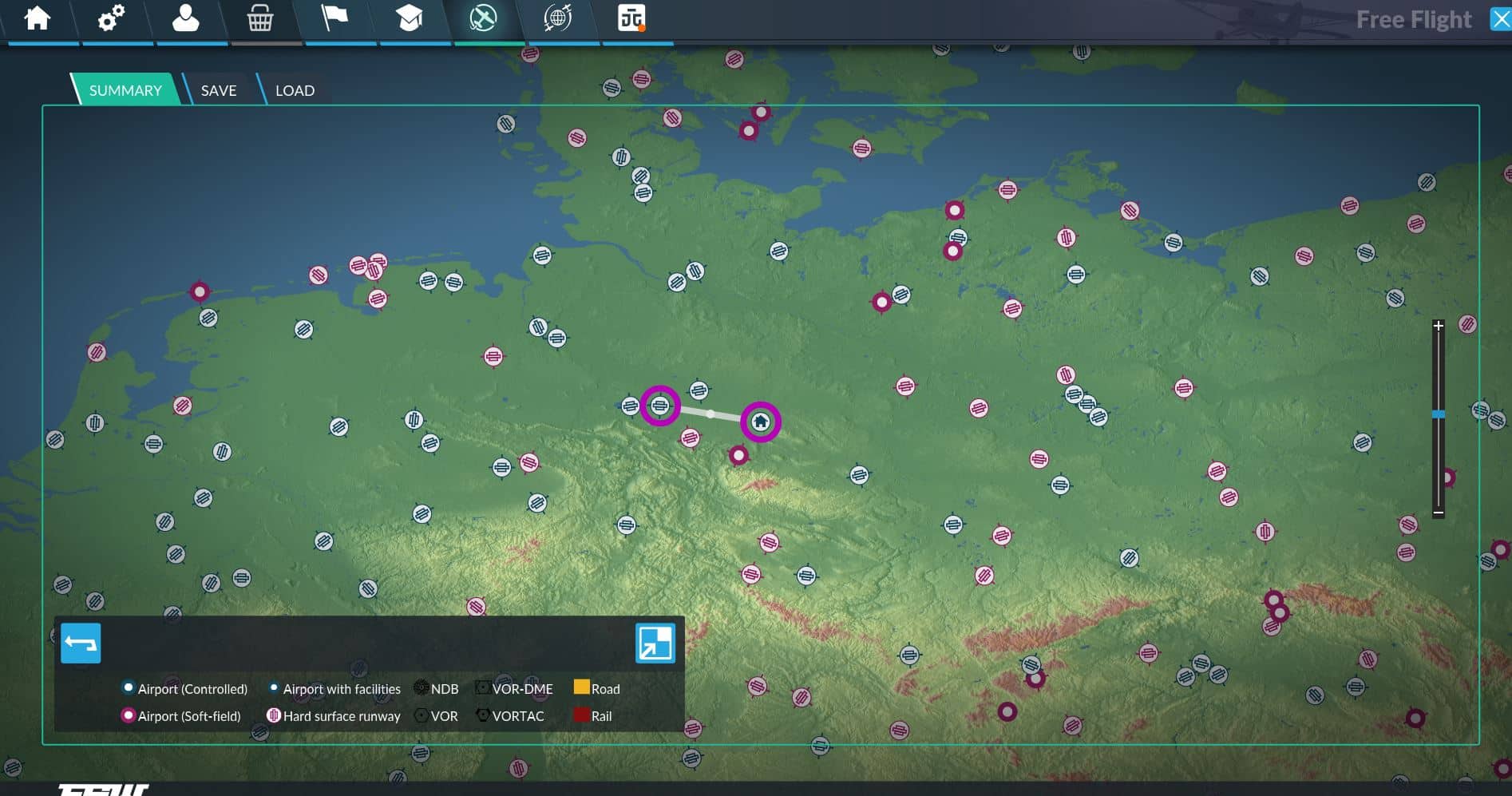Select the purple-circled house airport marker
1512x796 pixels.
coord(760,422)
